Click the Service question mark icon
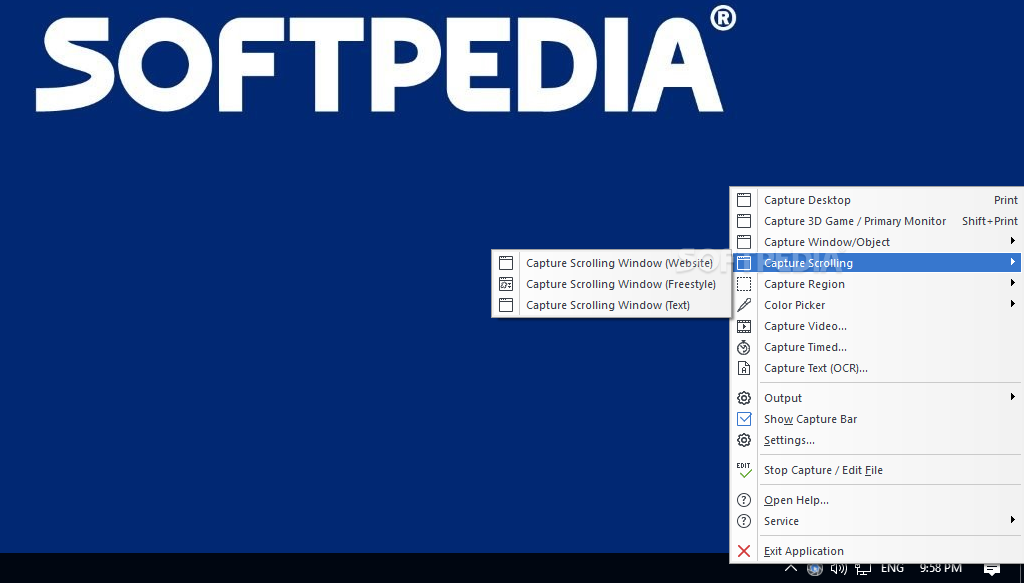Screen dimensions: 1024x583 click(744, 521)
